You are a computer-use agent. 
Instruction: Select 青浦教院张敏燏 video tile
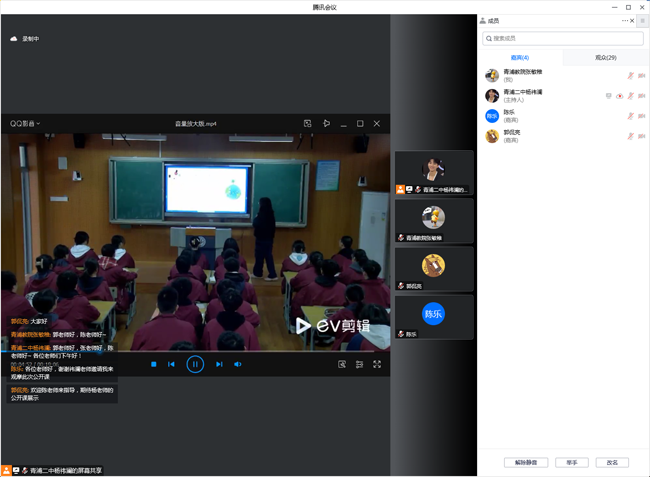point(434,221)
